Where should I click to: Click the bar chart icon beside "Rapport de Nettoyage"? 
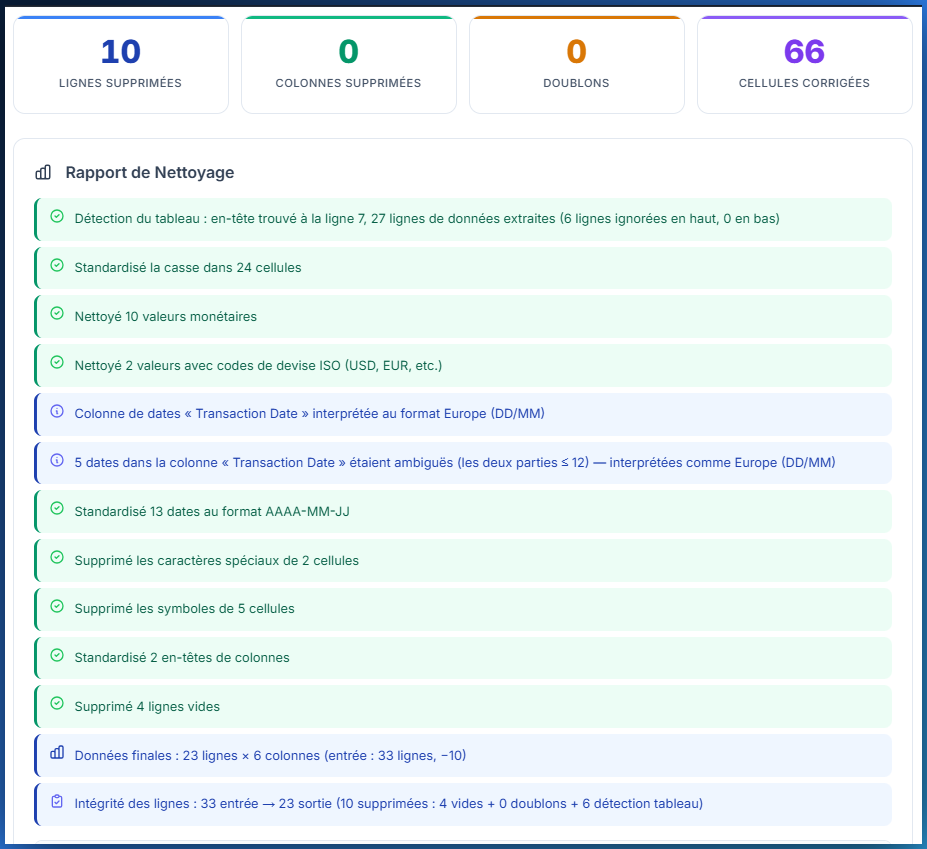click(x=43, y=172)
